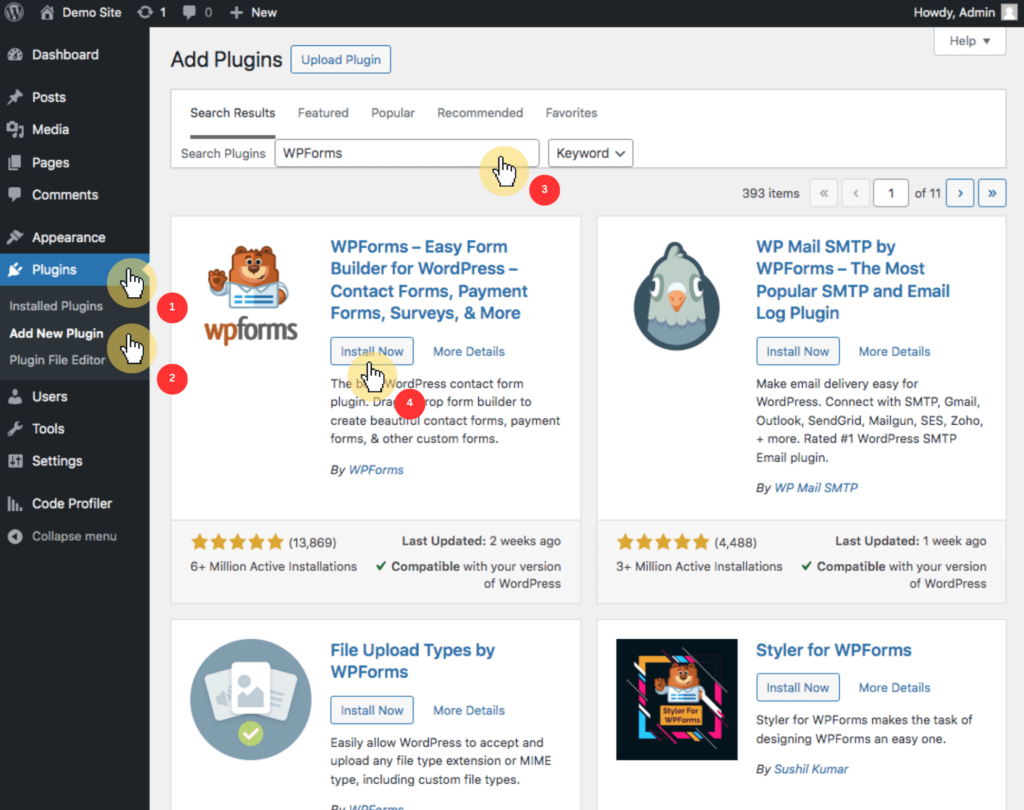Screen dimensions: 1024x810
Task: Focus the Search Plugins text field
Action: 407,153
